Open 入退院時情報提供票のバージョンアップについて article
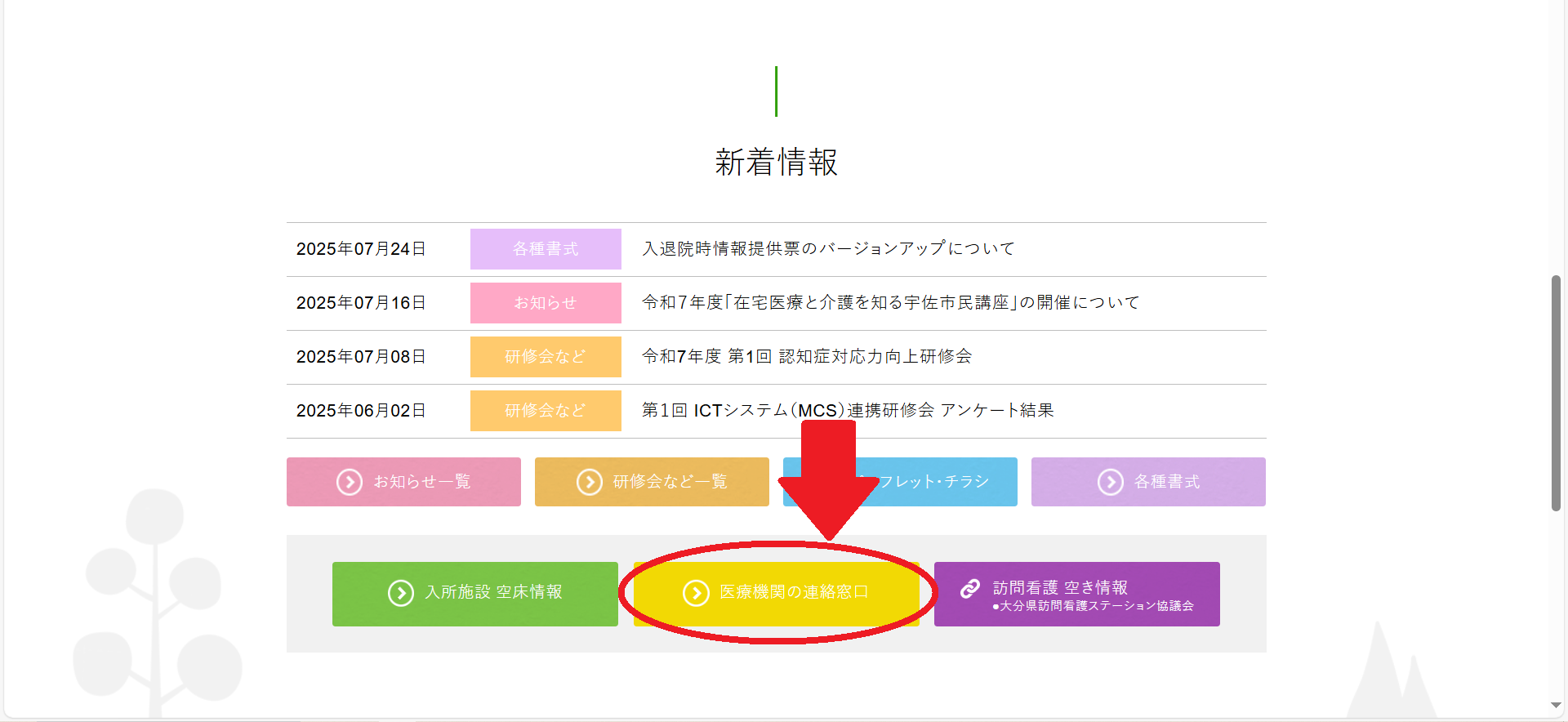 point(828,249)
